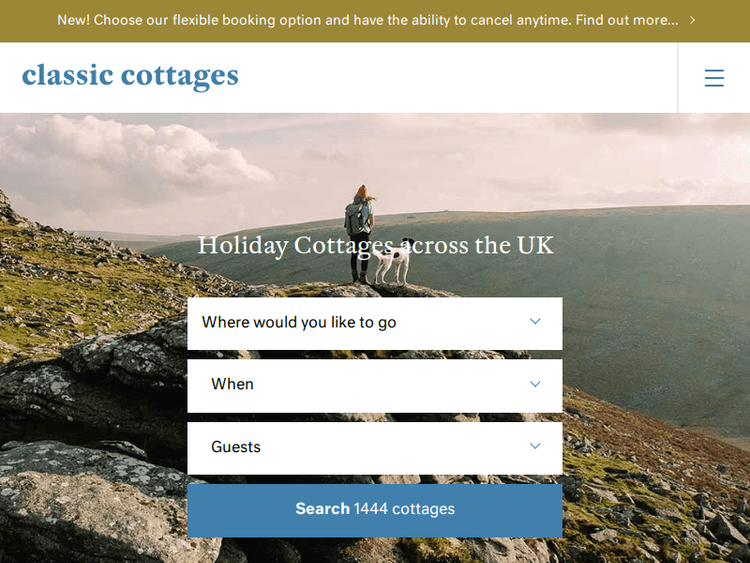Click the When field chevron
The image size is (750, 563).
(x=535, y=384)
